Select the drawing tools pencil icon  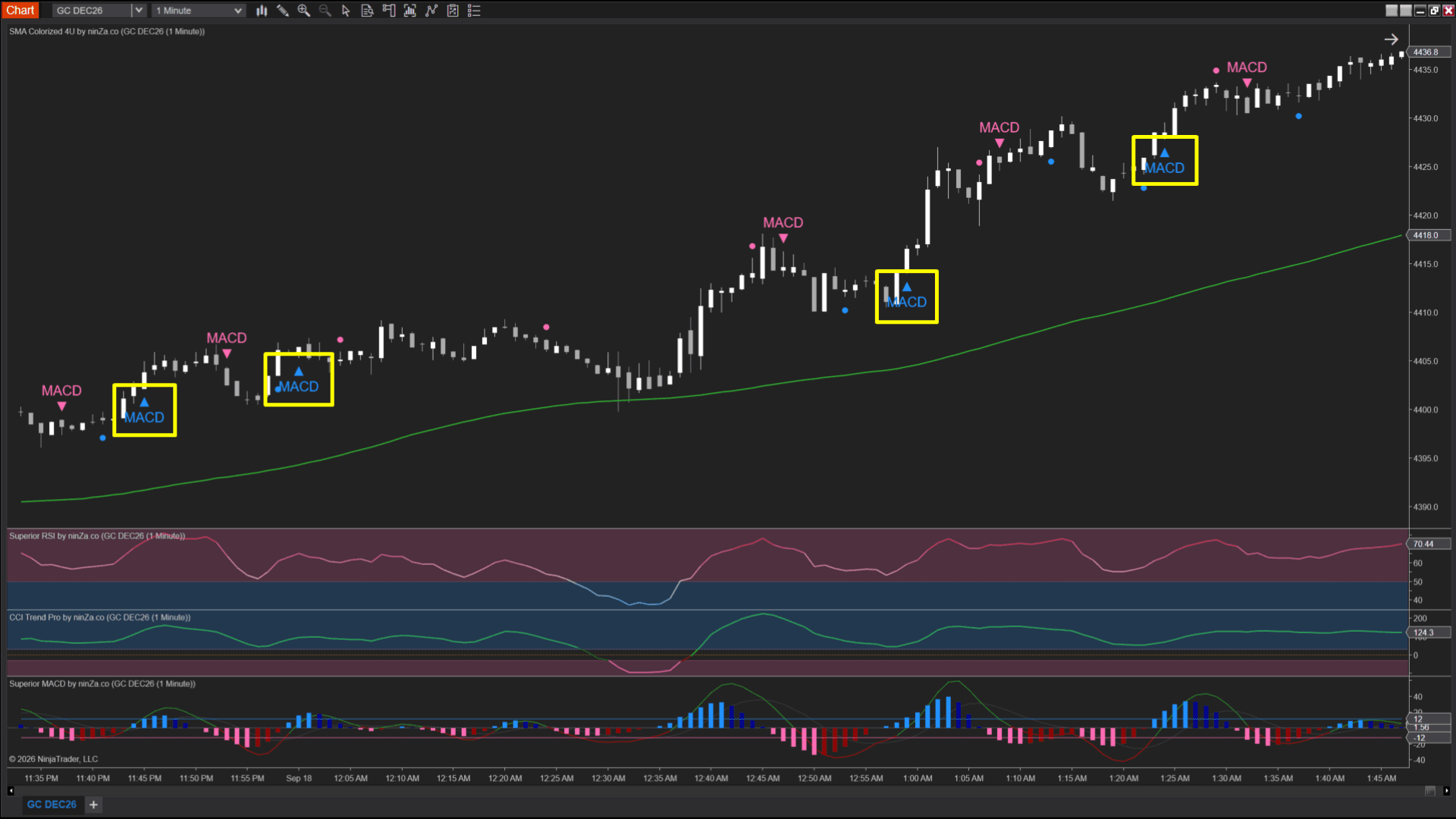(x=283, y=11)
